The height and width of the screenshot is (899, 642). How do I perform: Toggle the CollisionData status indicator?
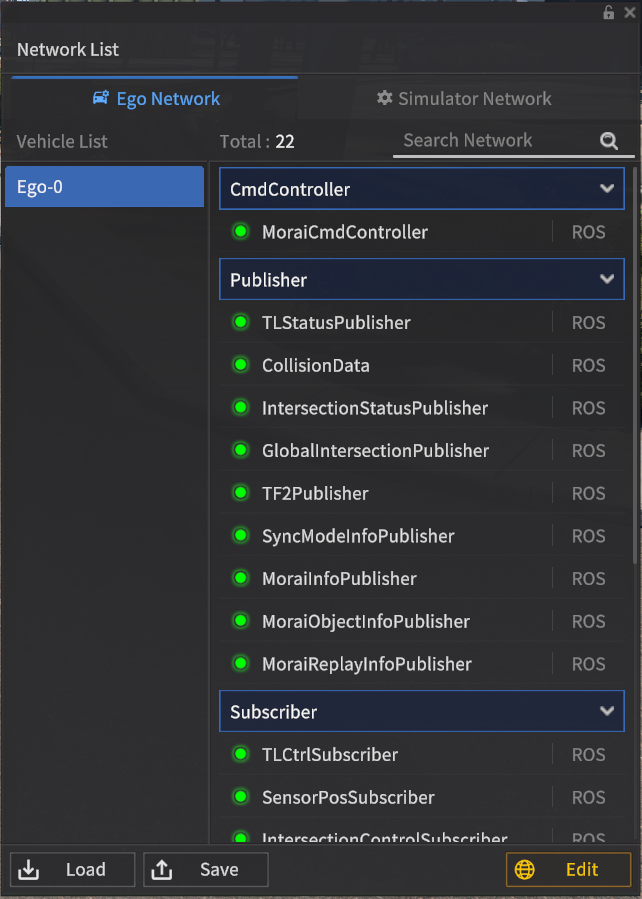pyautogui.click(x=240, y=365)
